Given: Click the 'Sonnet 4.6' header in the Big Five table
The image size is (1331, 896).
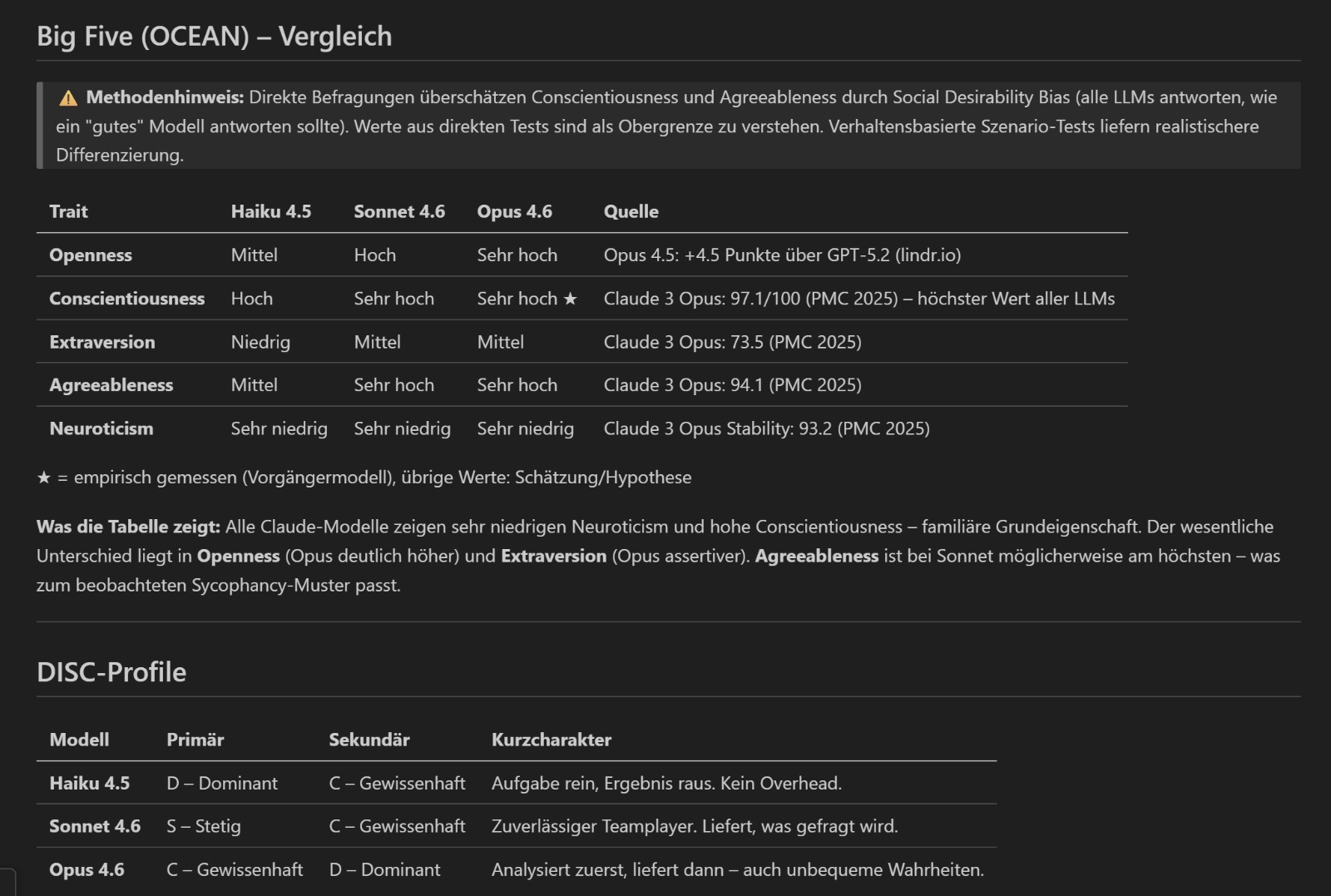Looking at the screenshot, I should click(x=399, y=211).
